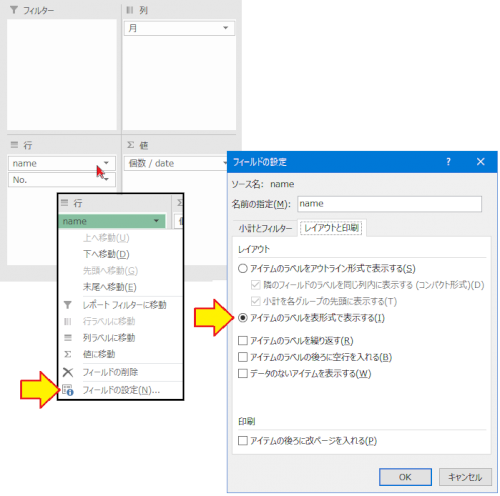Toggle the page break after item checkbox
This screenshot has width=500, height=496.
tap(243, 441)
